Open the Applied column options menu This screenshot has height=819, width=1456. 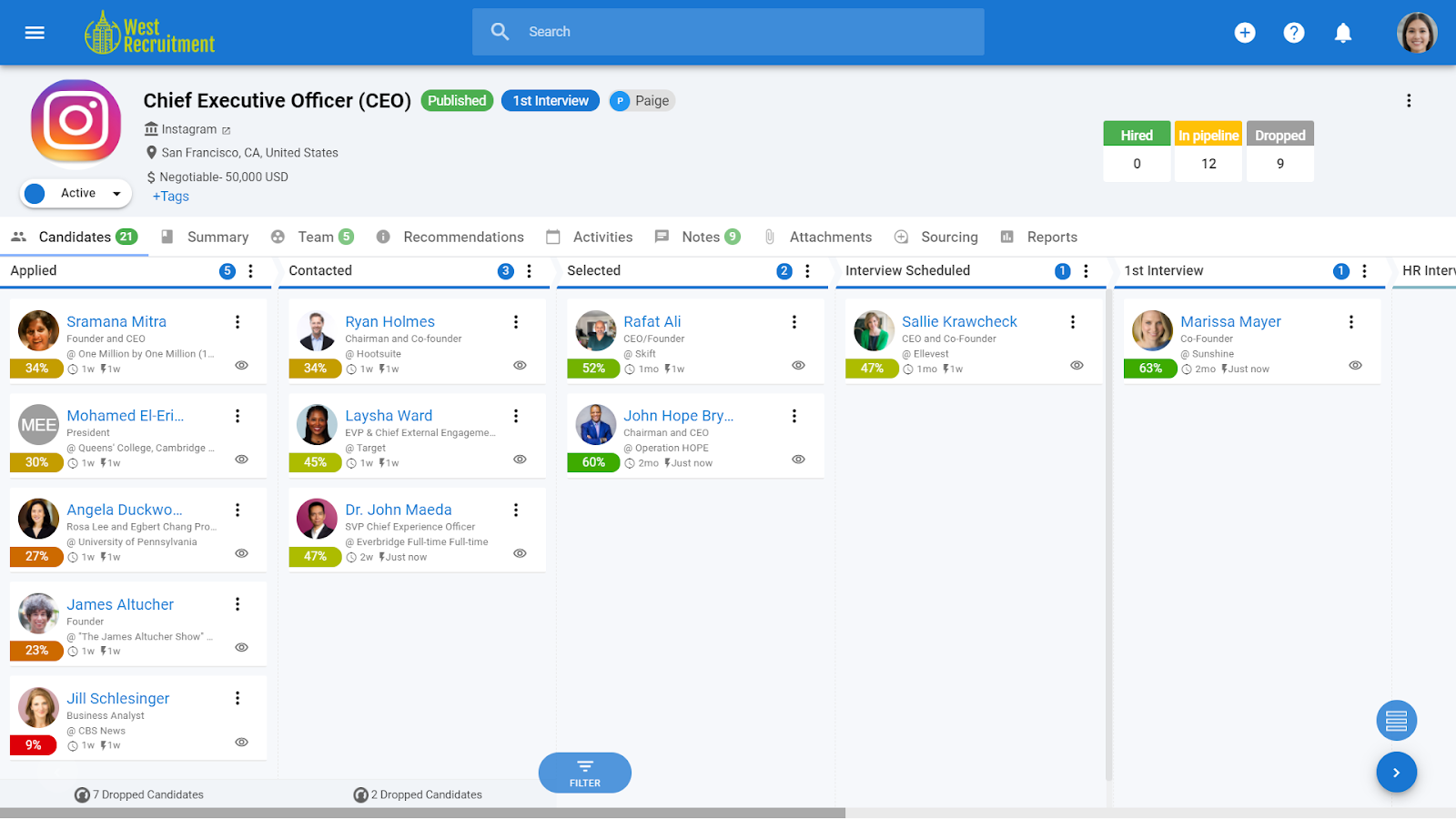(251, 270)
